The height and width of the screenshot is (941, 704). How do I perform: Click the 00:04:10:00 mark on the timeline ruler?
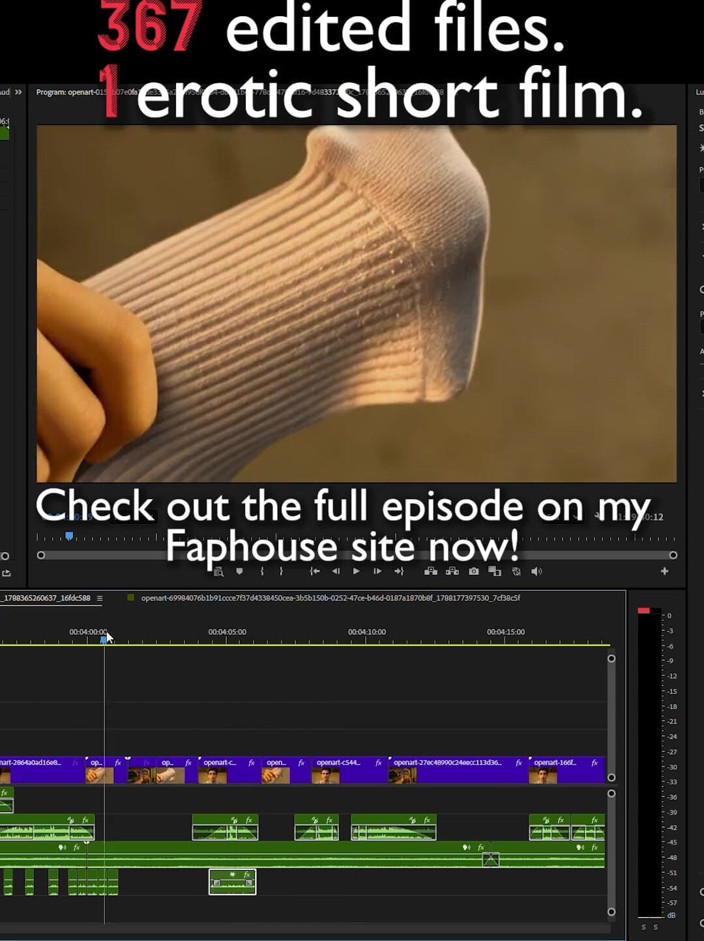tap(367, 632)
